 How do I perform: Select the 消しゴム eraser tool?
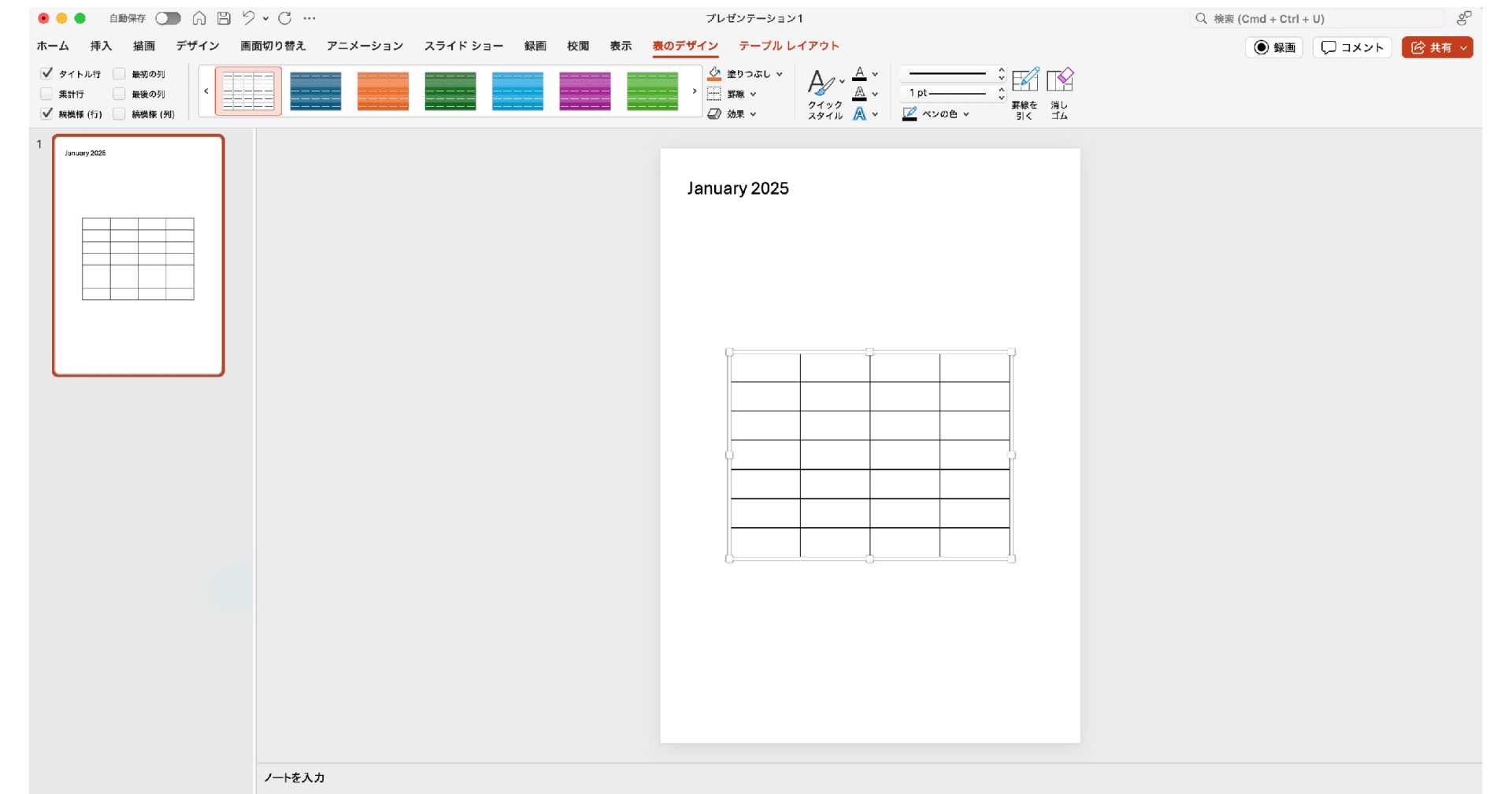tap(1059, 81)
